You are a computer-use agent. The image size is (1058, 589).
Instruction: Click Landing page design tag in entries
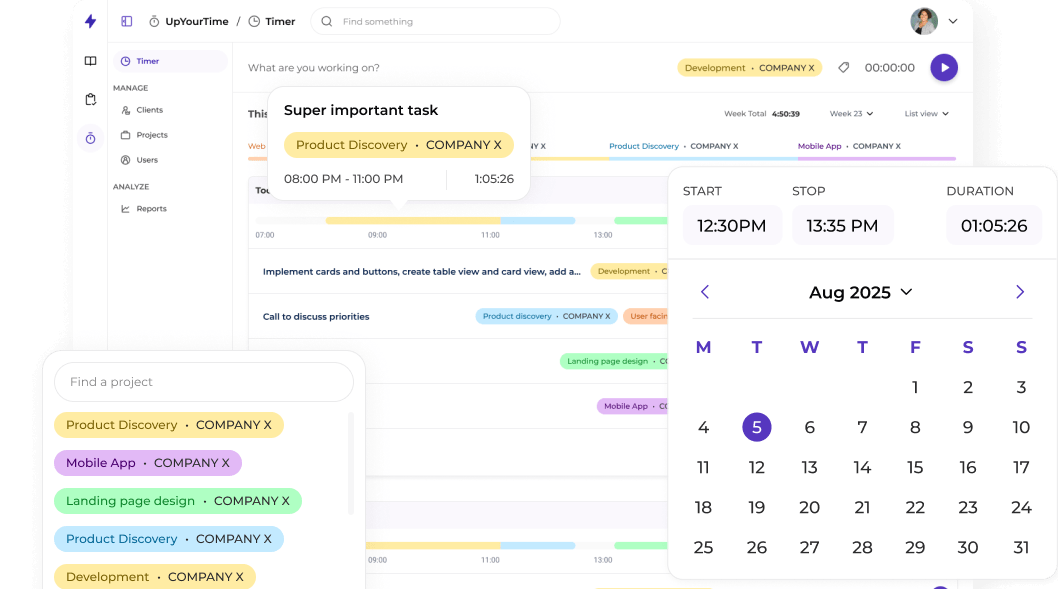pyautogui.click(x=615, y=362)
